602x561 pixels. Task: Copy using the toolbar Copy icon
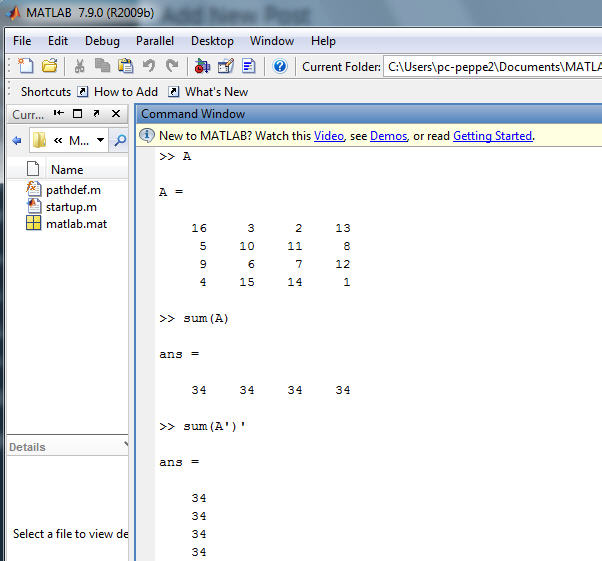coord(103,66)
